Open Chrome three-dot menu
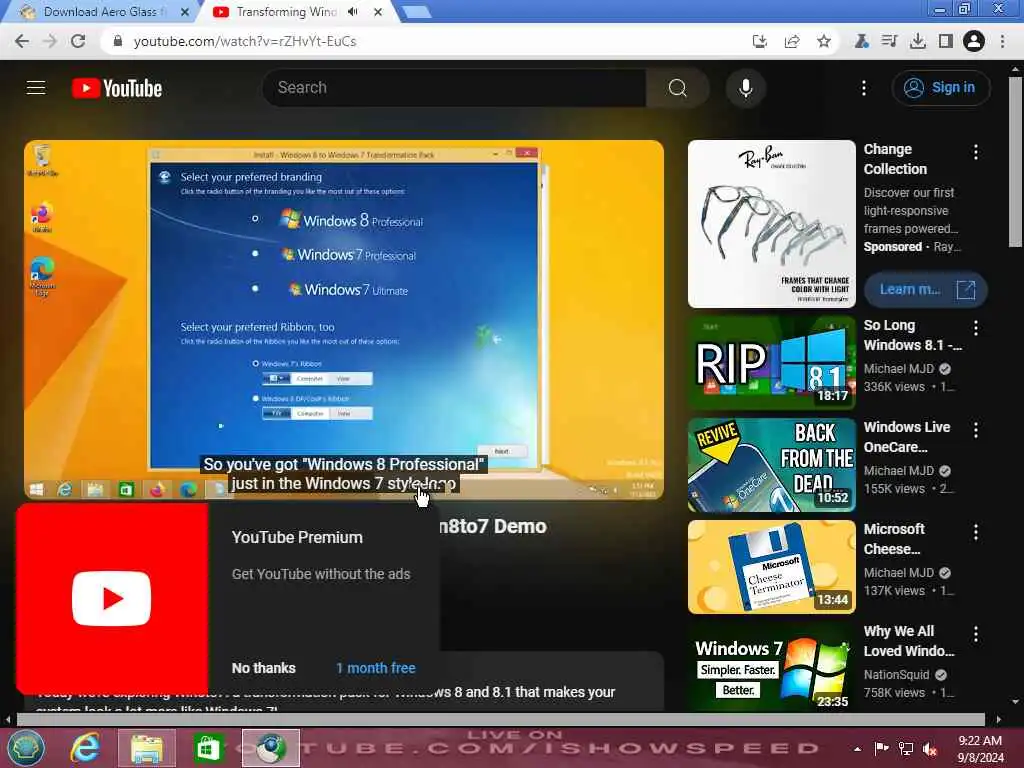 tap(1002, 41)
